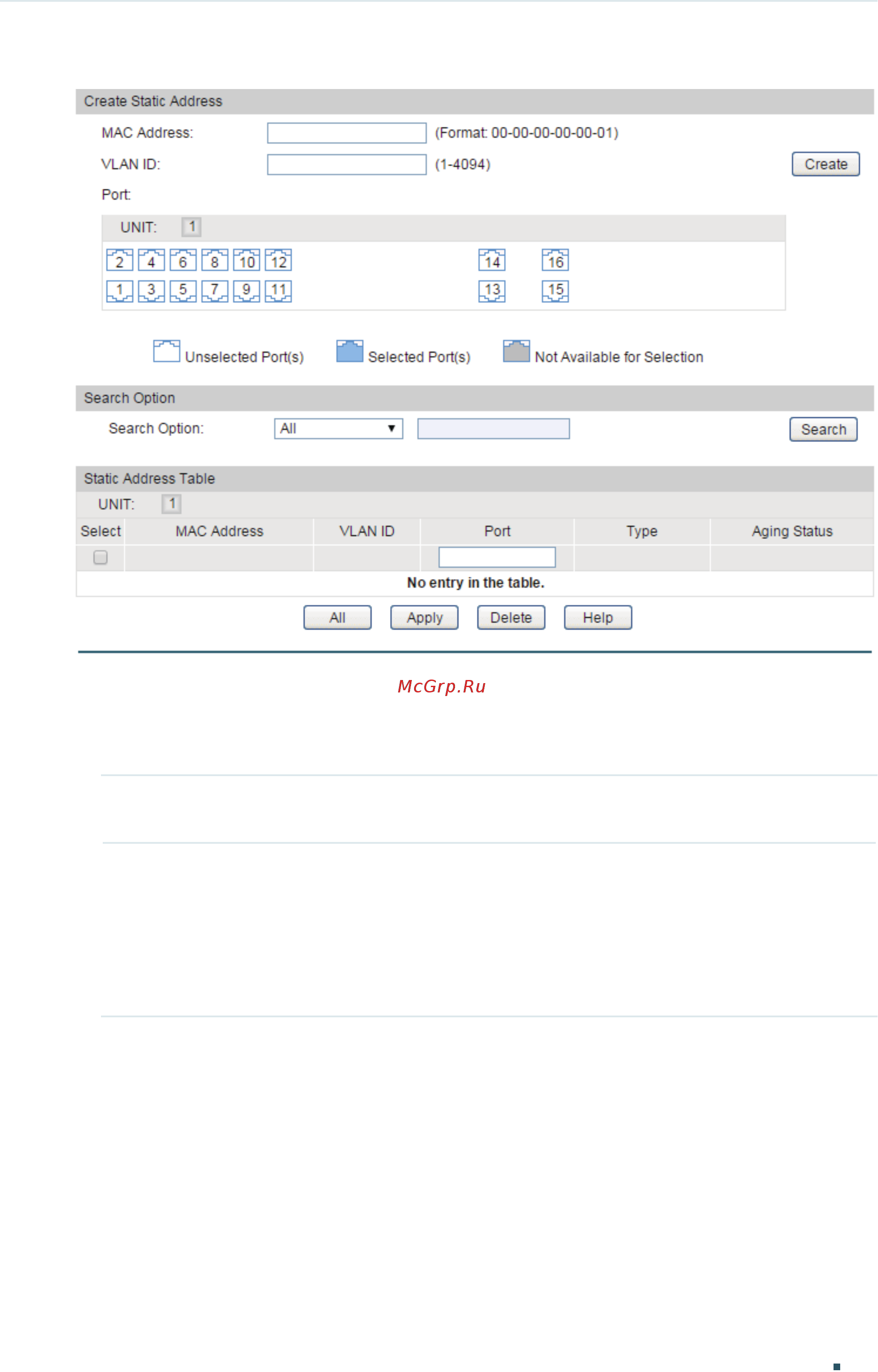This screenshot has height=1372, width=878.
Task: Click the VLAN ID column header
Action: 367,531
